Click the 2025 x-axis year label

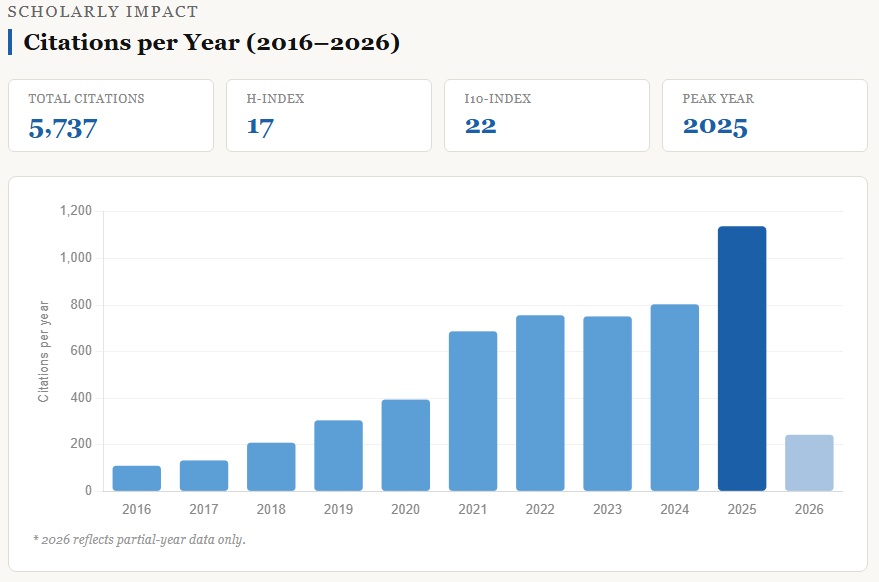point(742,509)
